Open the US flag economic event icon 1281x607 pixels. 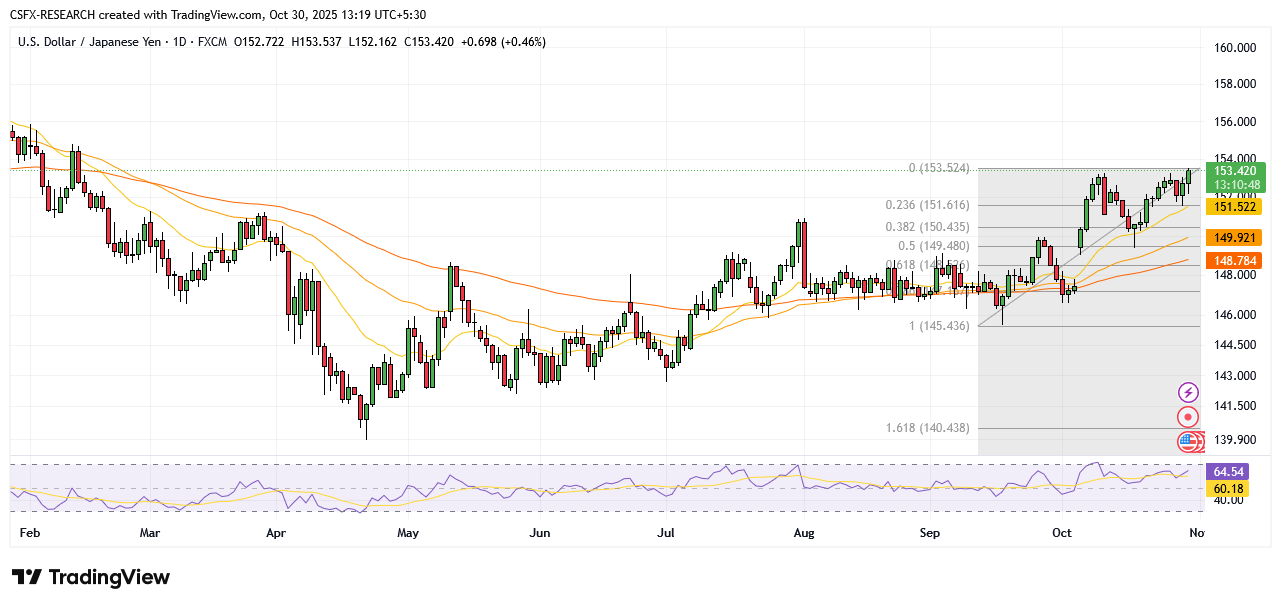[1187, 440]
